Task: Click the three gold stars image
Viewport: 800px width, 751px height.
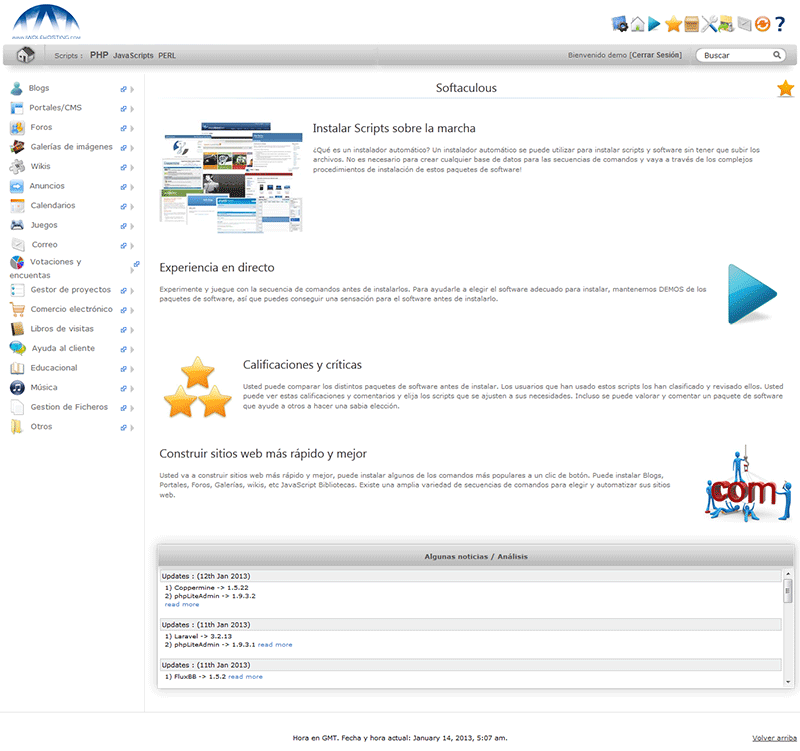Action: [x=197, y=387]
